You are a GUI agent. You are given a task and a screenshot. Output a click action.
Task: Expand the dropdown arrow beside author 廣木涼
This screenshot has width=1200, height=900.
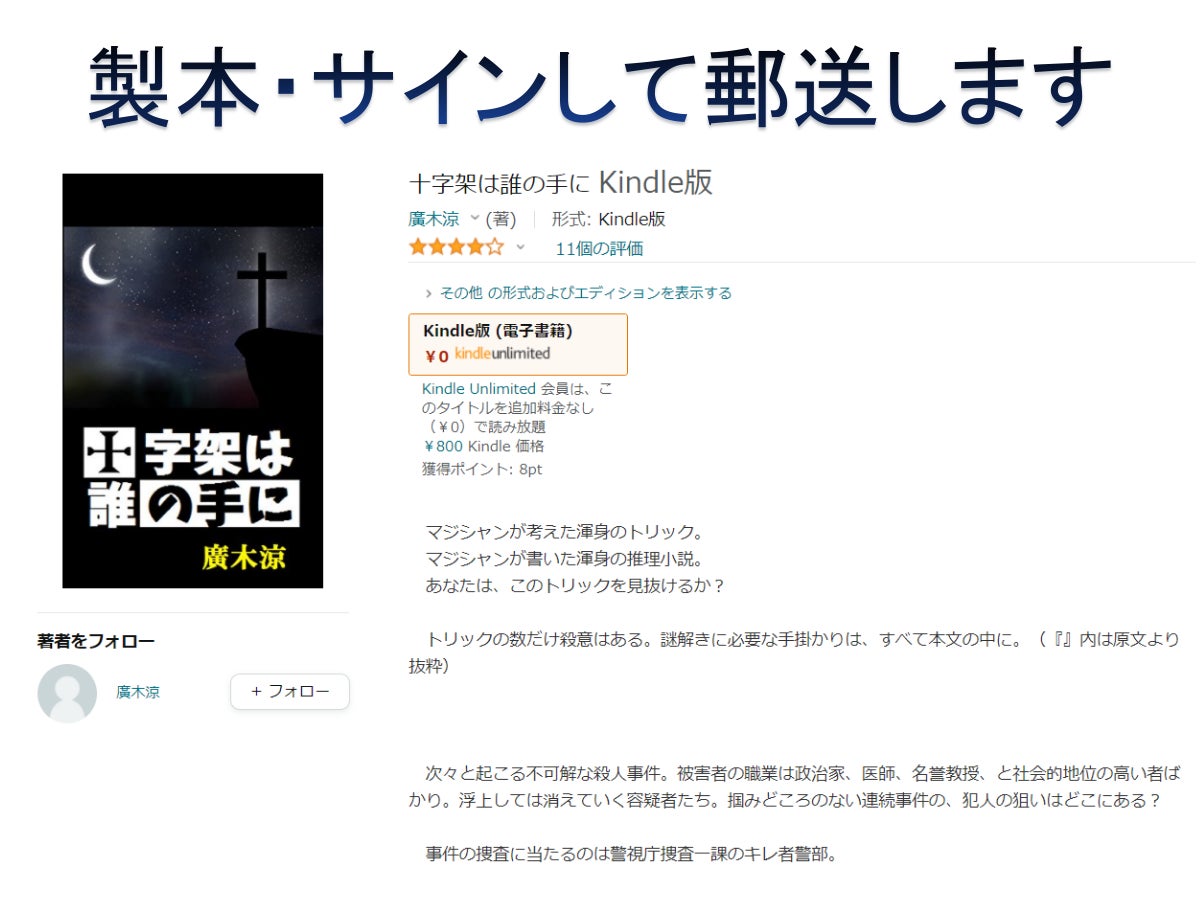click(x=475, y=218)
